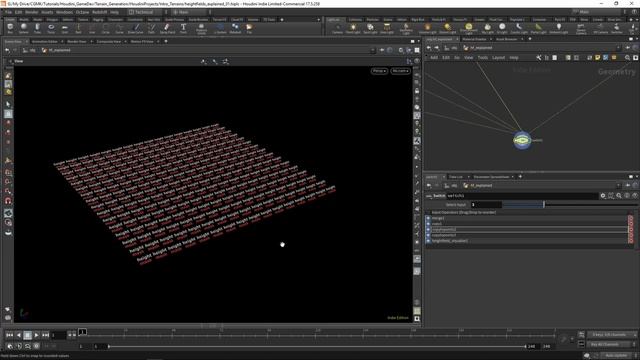Open the Keys All Channels dropdown
The image size is (640, 360).
[x=612, y=335]
